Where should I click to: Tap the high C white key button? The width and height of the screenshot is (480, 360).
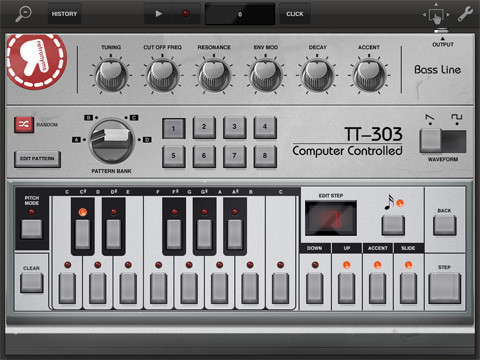click(280, 288)
